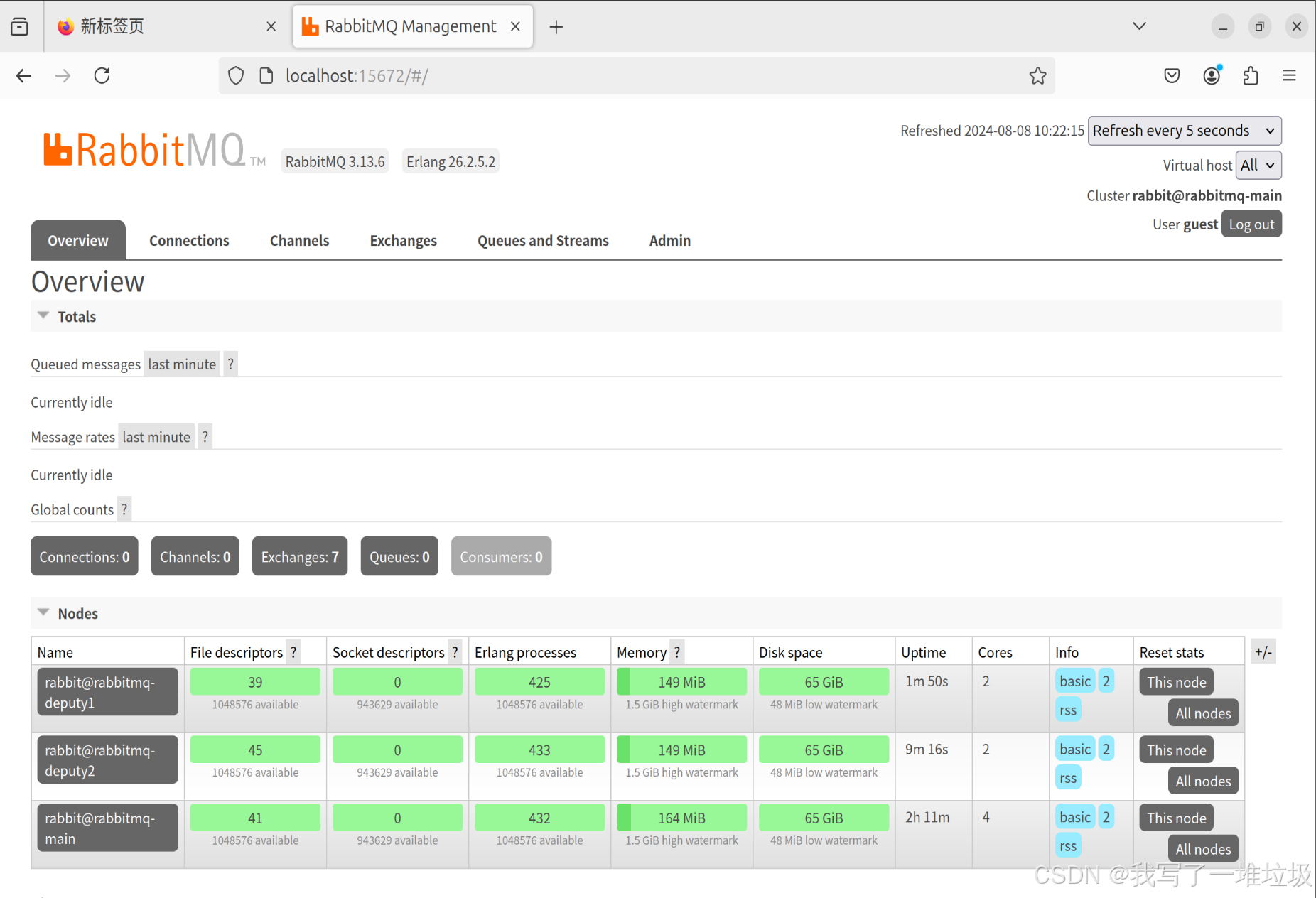1316x898 pixels.
Task: Log out of the guest user
Action: (x=1251, y=224)
